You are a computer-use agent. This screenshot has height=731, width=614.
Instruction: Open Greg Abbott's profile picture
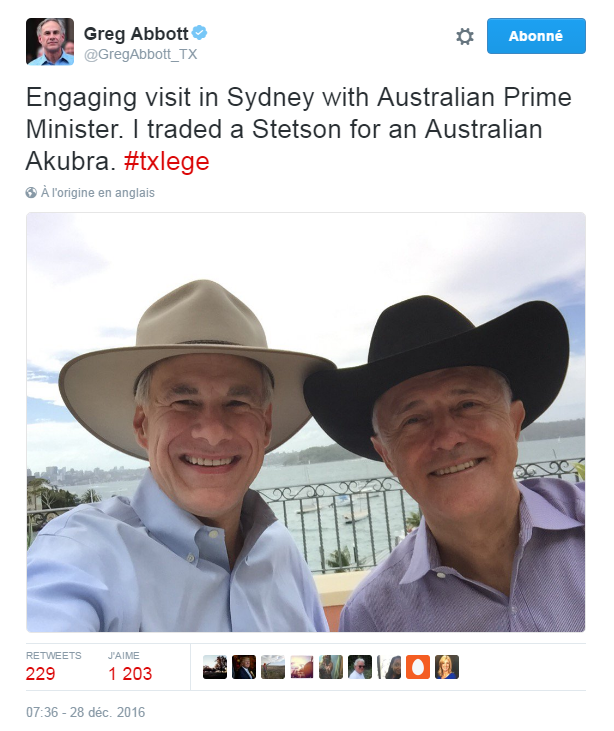click(x=50, y=42)
